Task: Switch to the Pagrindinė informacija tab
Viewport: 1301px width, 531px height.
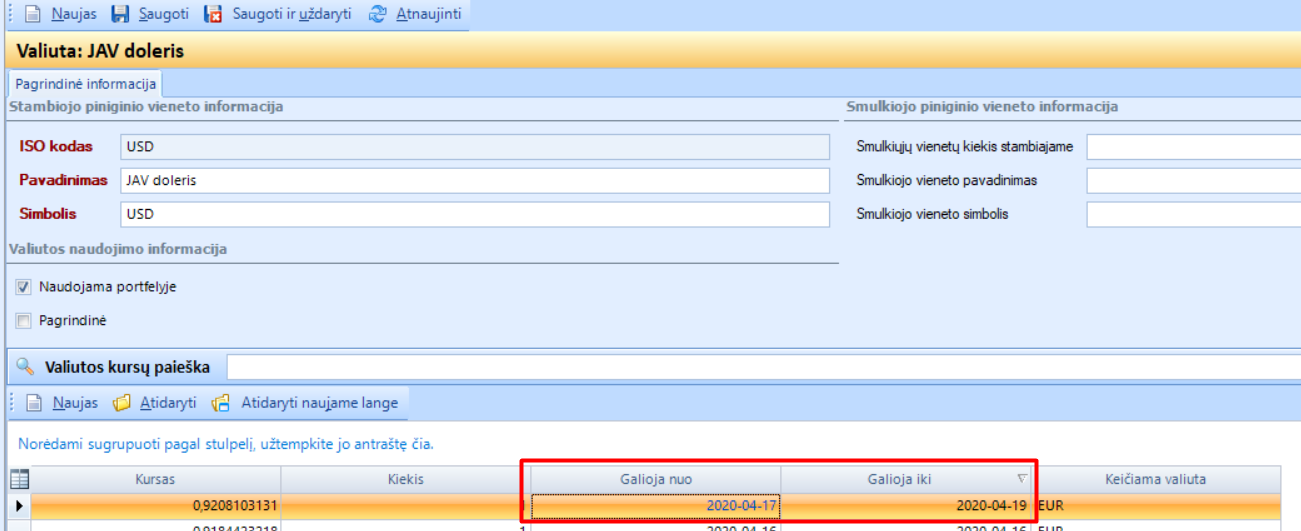Action: click(85, 84)
